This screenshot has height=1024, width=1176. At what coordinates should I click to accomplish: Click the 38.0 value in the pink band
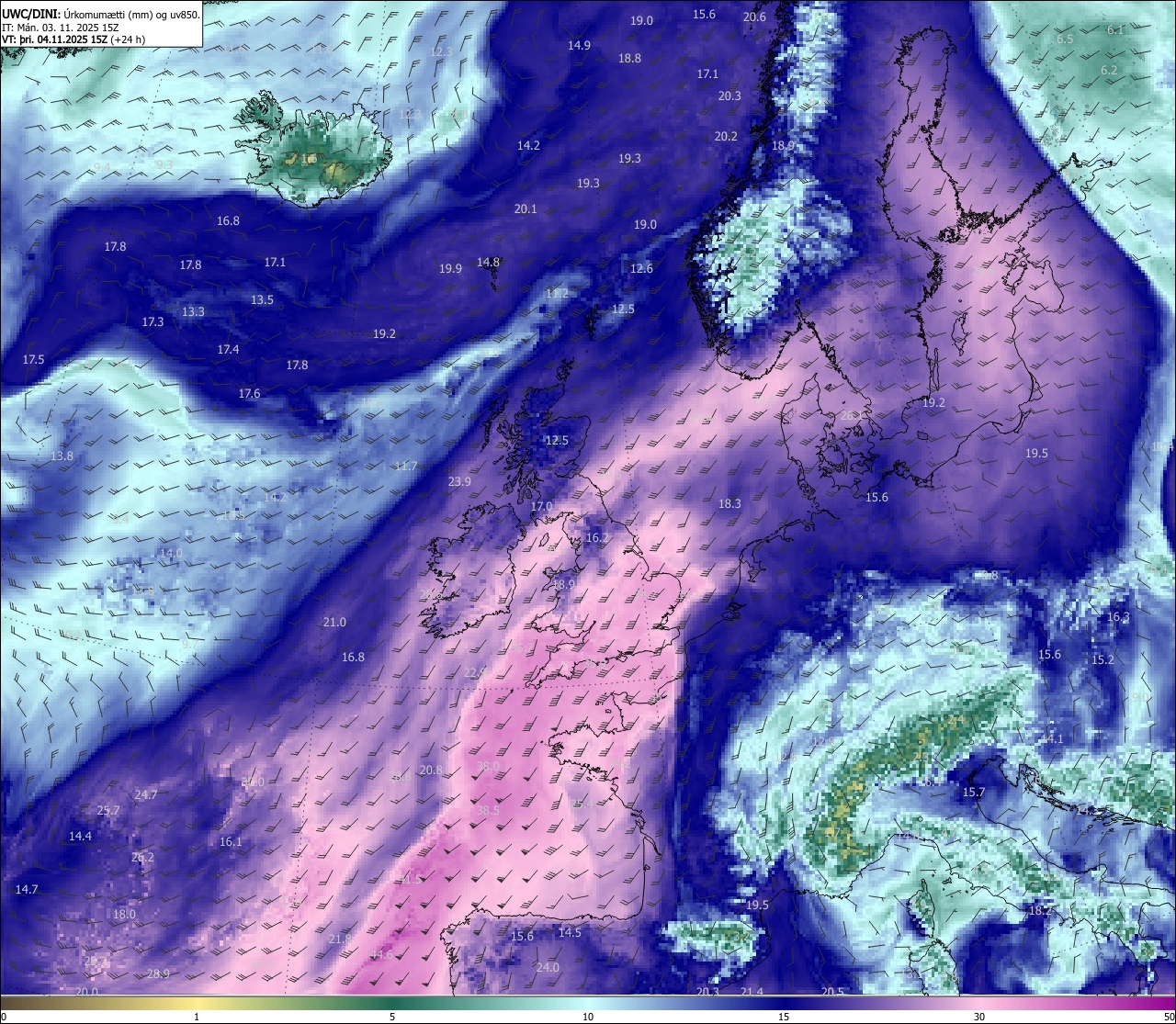(x=489, y=767)
